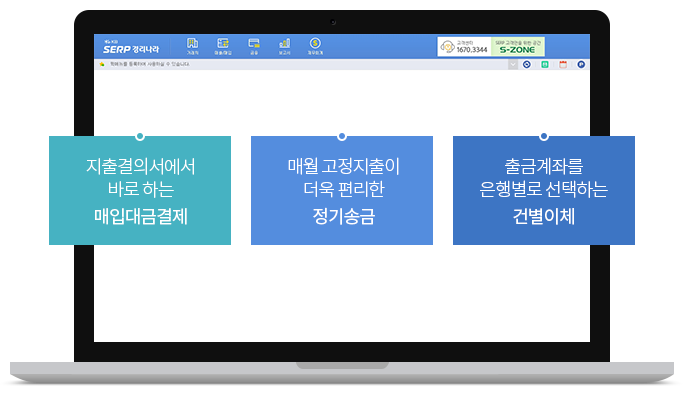
Task: Open the 보고서 chart icon menu
Action: tap(284, 46)
